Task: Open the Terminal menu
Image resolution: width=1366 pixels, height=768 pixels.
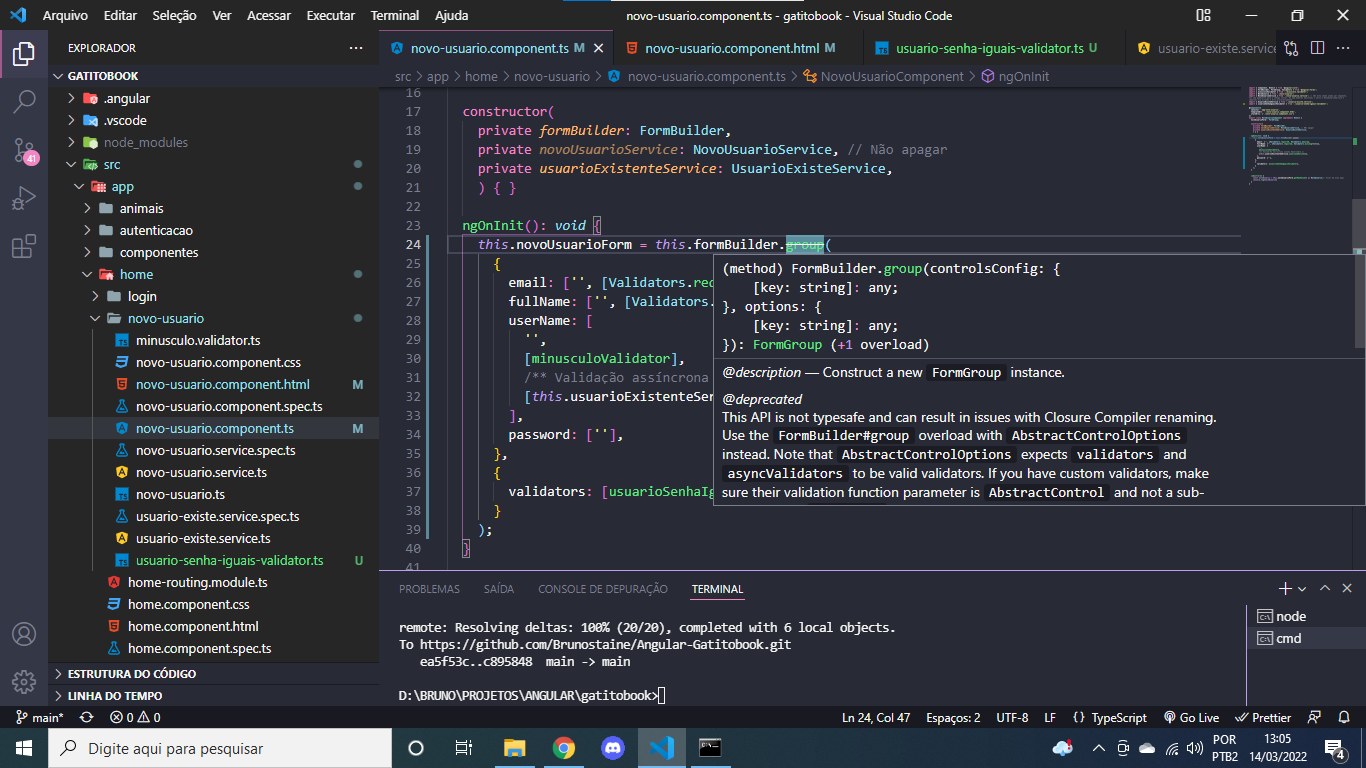Action: [395, 15]
